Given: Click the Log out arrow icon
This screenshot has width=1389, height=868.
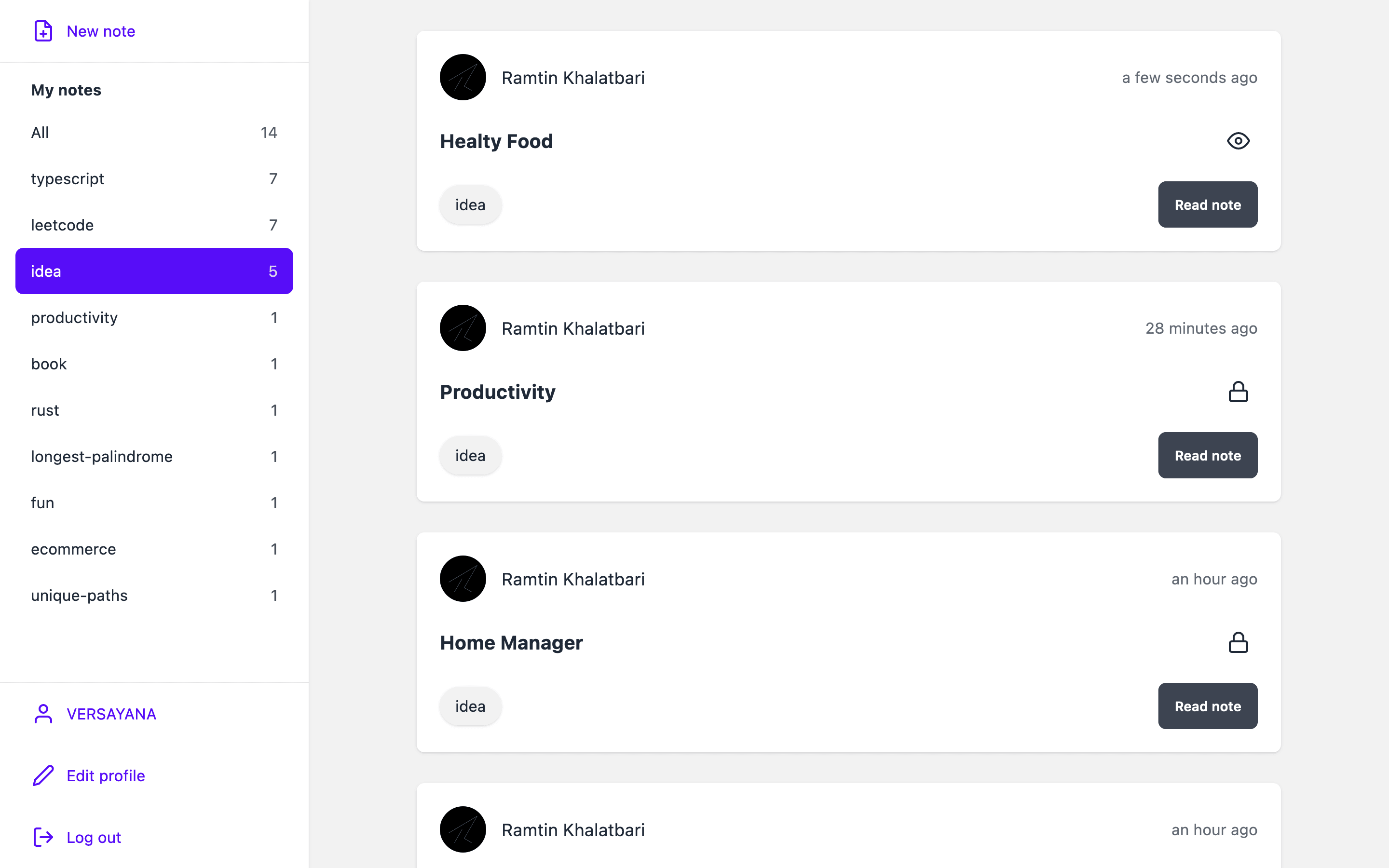Looking at the screenshot, I should 42,837.
